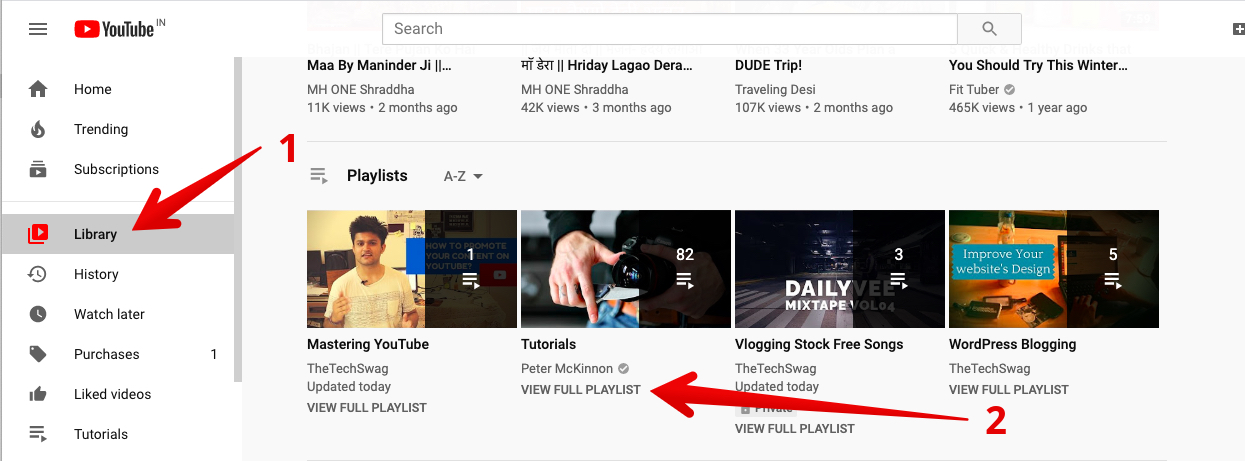The image size is (1245, 461).
Task: Click TheTechSwag under Mastering YouTube
Action: 348,369
